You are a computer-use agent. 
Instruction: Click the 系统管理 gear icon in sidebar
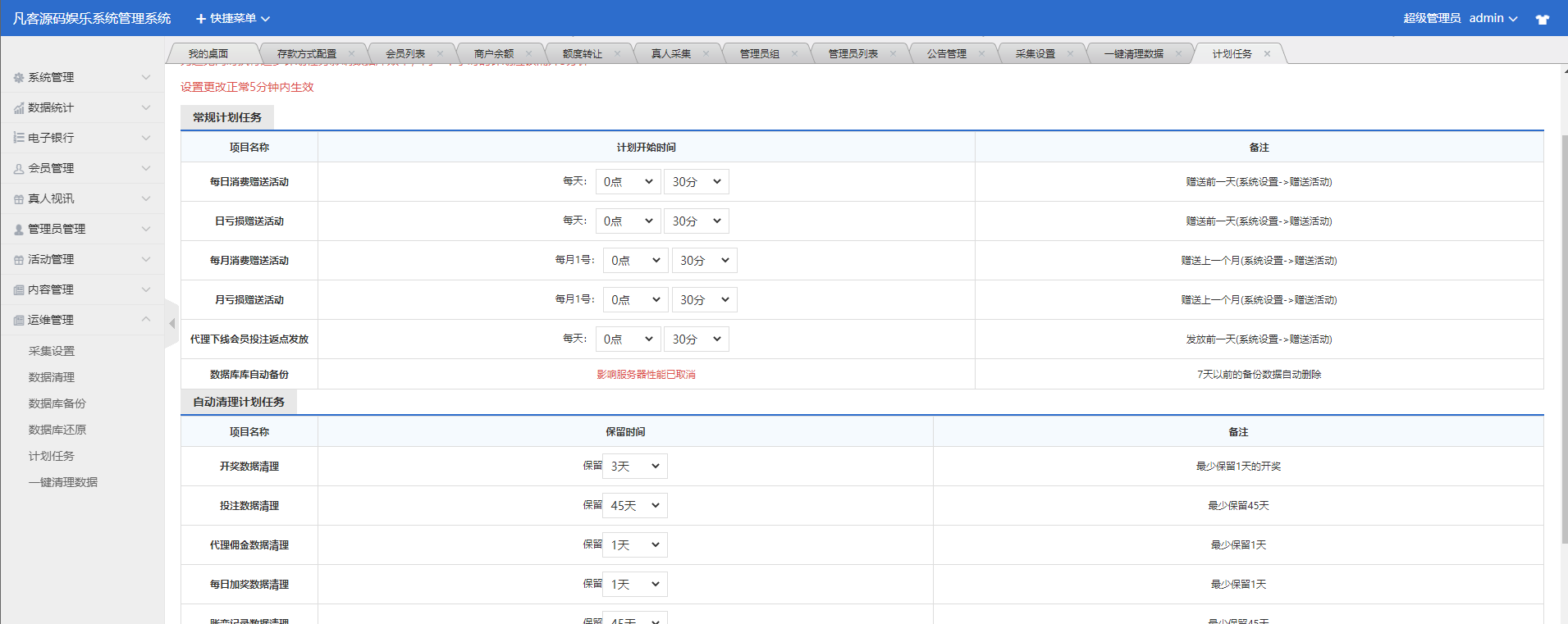(19, 78)
